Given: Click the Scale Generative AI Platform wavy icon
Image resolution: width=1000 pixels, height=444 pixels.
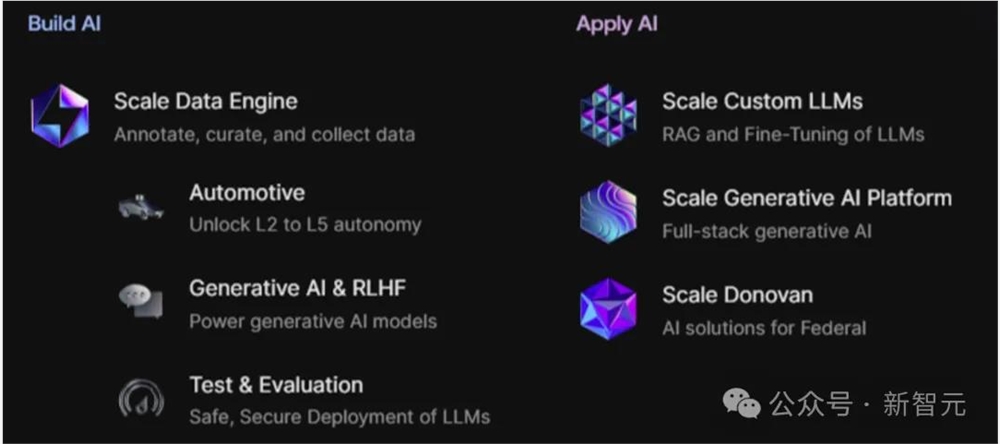Looking at the screenshot, I should [x=608, y=212].
